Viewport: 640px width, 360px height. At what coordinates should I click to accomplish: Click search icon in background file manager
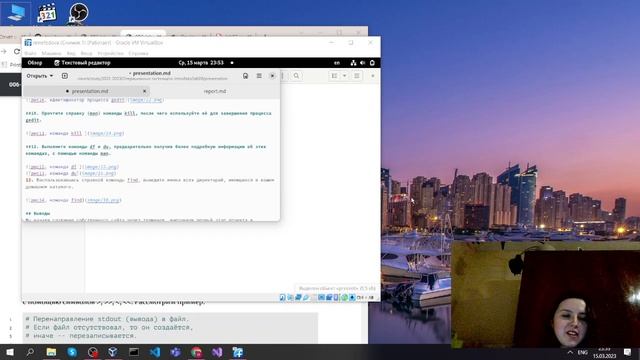pyautogui.click(x=296, y=76)
